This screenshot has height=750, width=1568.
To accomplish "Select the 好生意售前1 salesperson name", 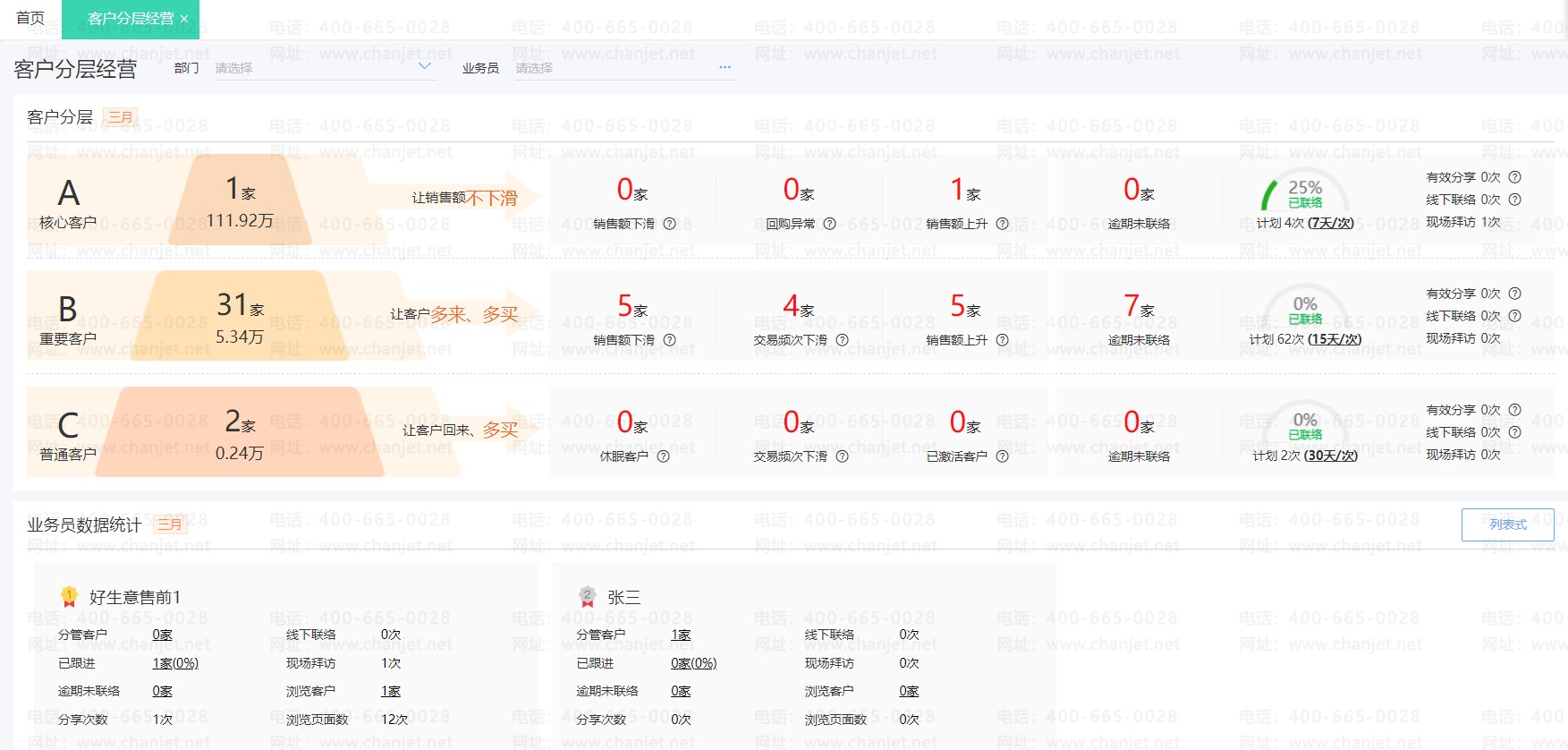I will 135,597.
